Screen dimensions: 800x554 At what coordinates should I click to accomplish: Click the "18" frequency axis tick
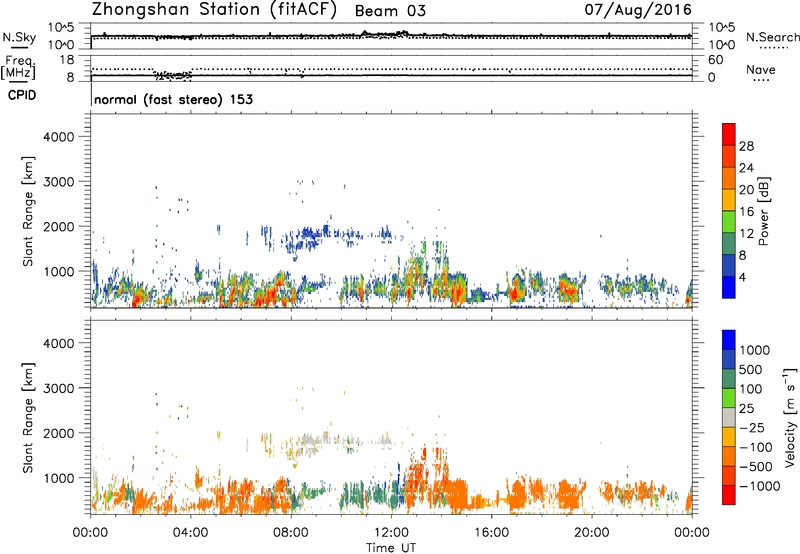pyautogui.click(x=67, y=60)
